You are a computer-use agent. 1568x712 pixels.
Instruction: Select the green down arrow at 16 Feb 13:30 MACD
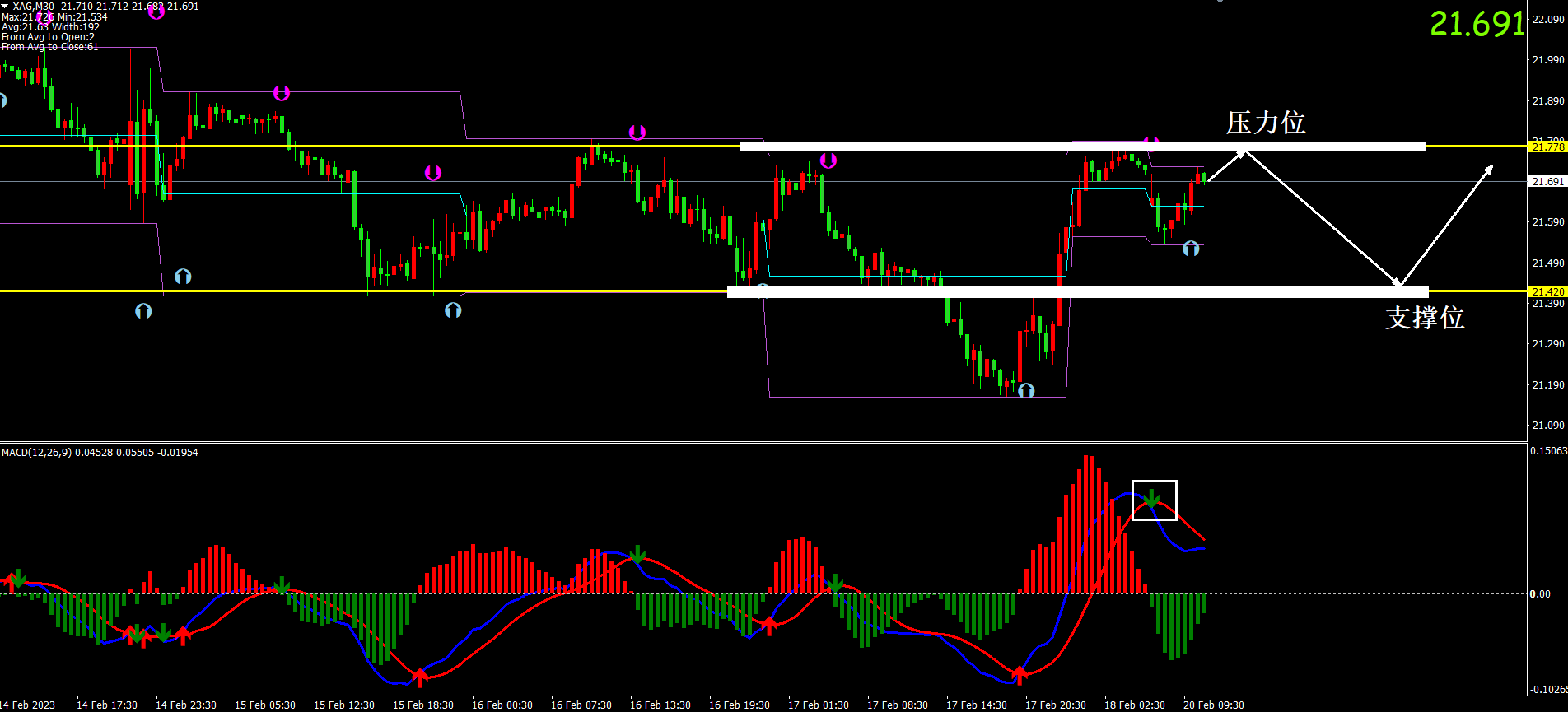click(637, 554)
